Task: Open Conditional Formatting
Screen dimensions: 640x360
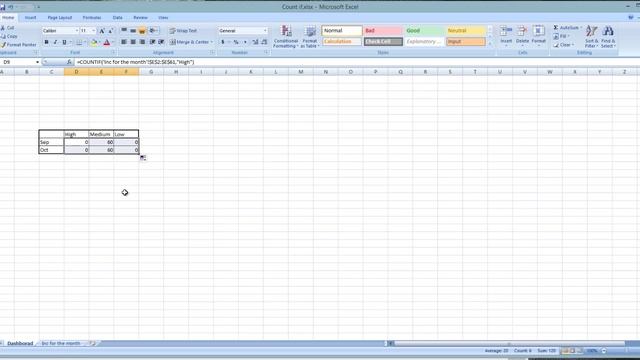Action: (x=286, y=37)
